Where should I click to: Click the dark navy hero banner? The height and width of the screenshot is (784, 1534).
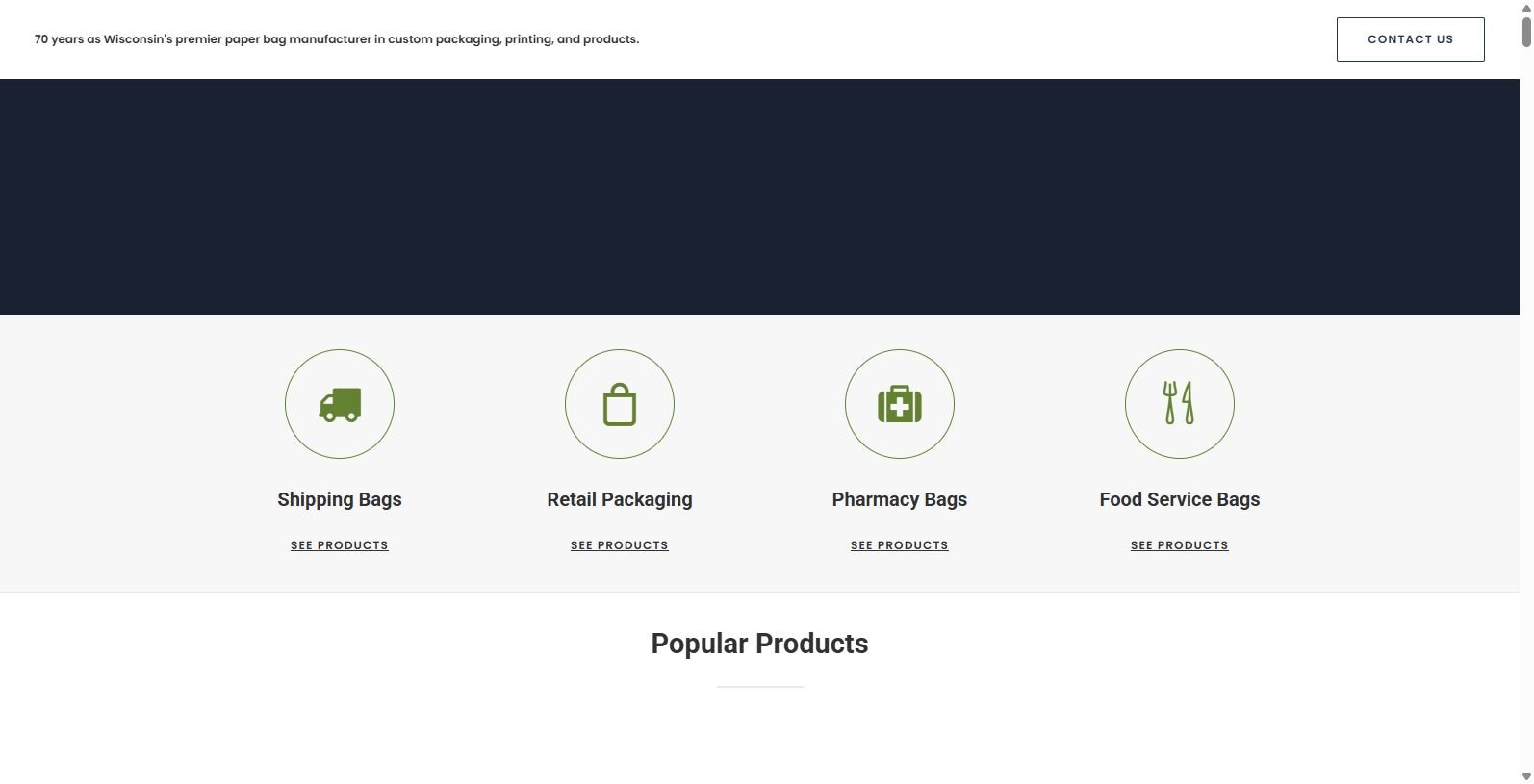point(759,196)
